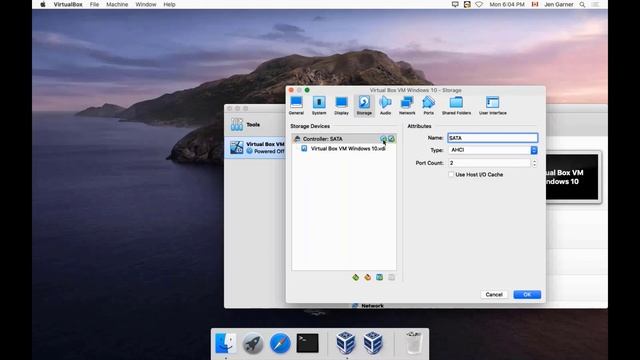Open the General settings pane
Screen dimensions: 640x360
point(296,105)
